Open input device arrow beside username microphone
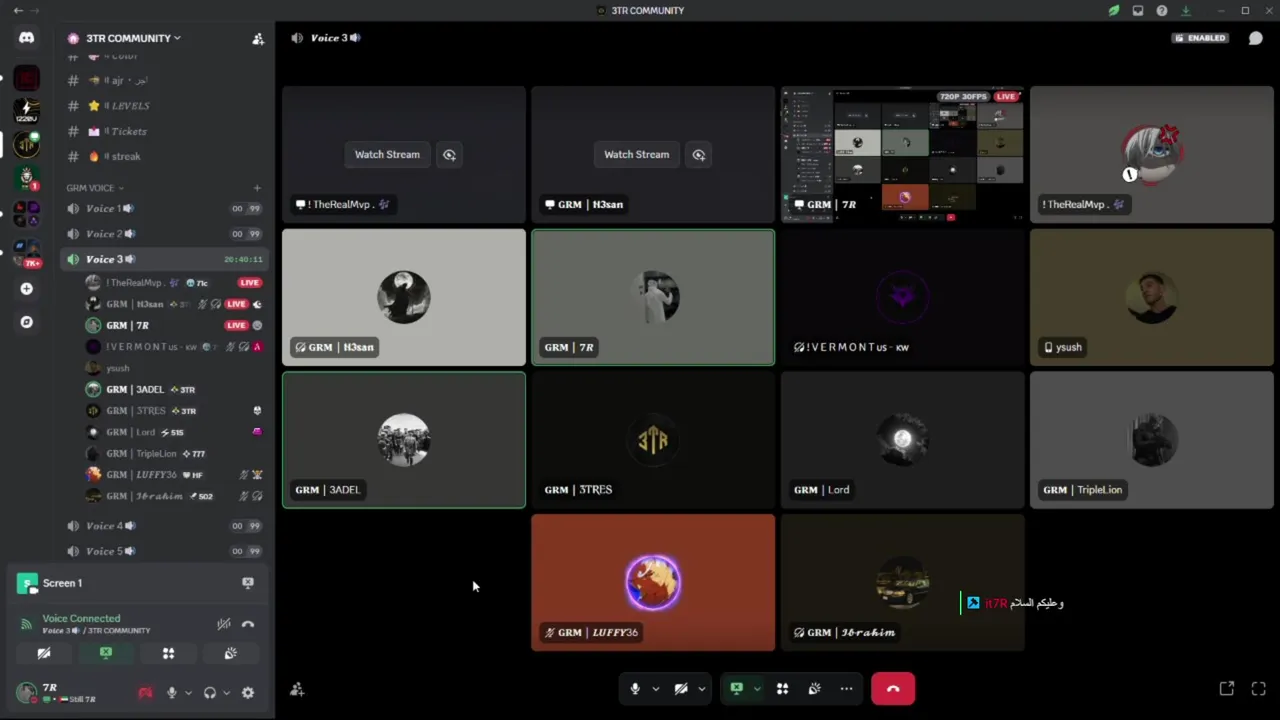 click(187, 692)
